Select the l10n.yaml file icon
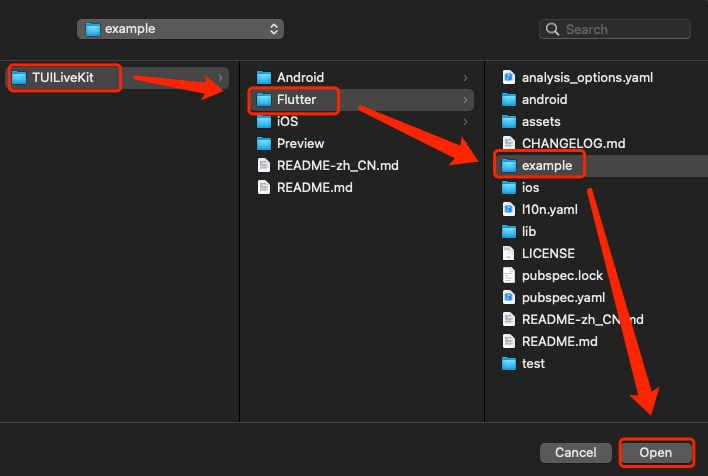 [x=509, y=210]
